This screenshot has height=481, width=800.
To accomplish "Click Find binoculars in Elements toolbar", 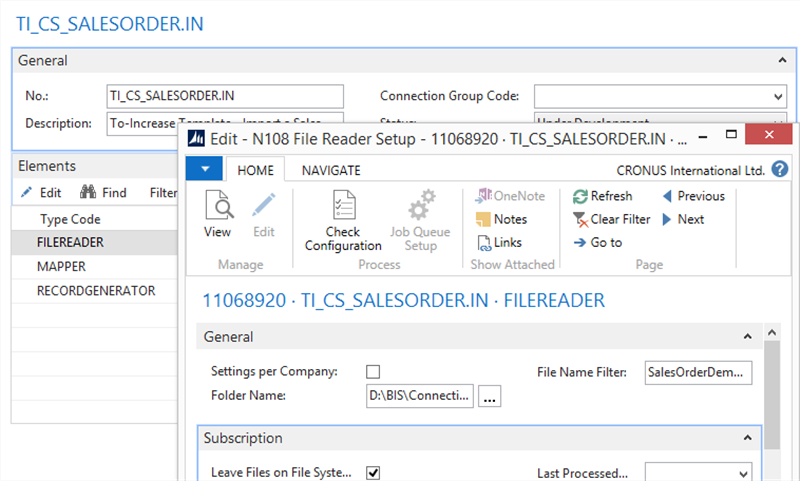I will pyautogui.click(x=103, y=192).
